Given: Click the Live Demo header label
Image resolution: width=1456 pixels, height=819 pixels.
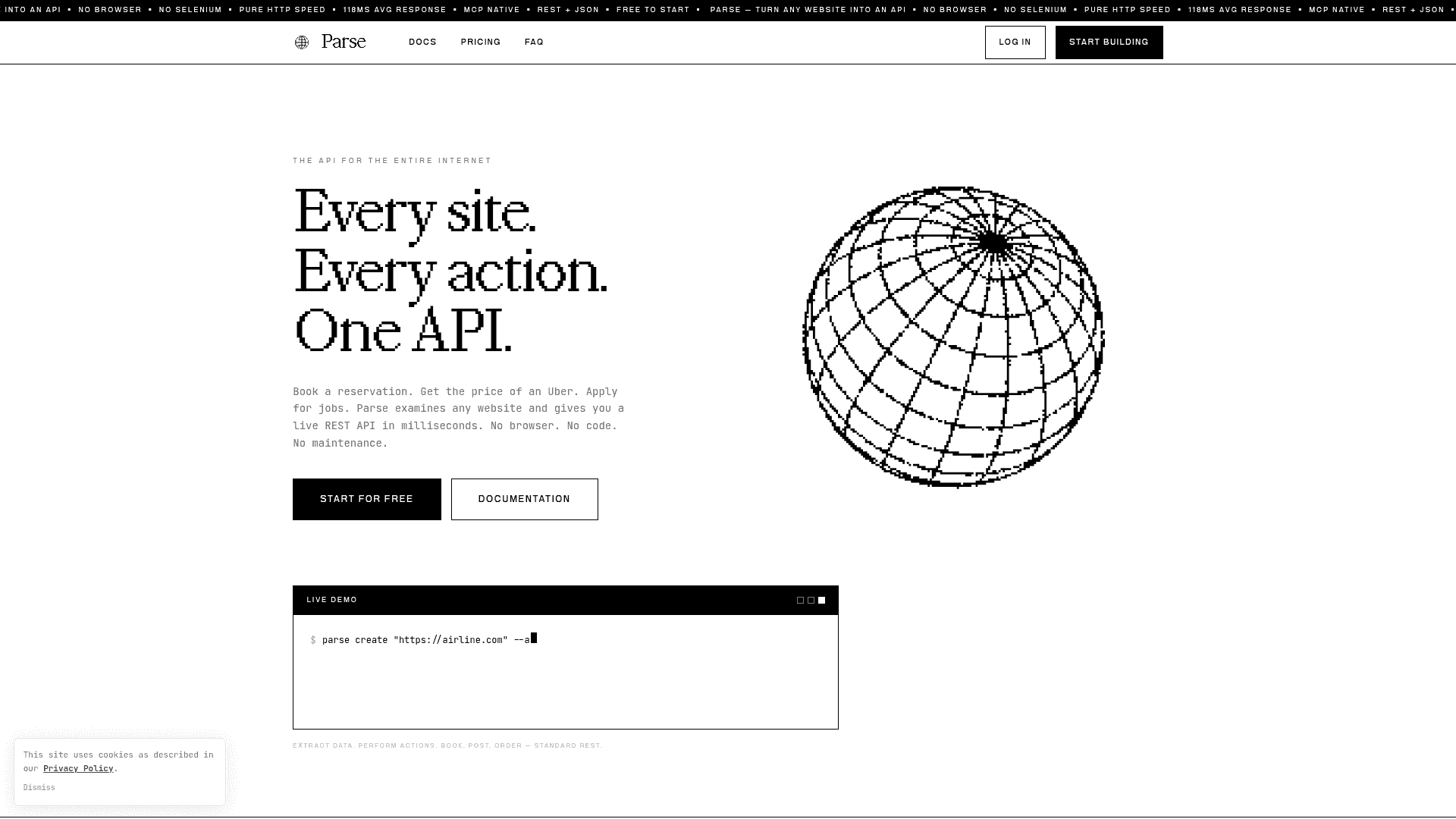Looking at the screenshot, I should [x=331, y=600].
